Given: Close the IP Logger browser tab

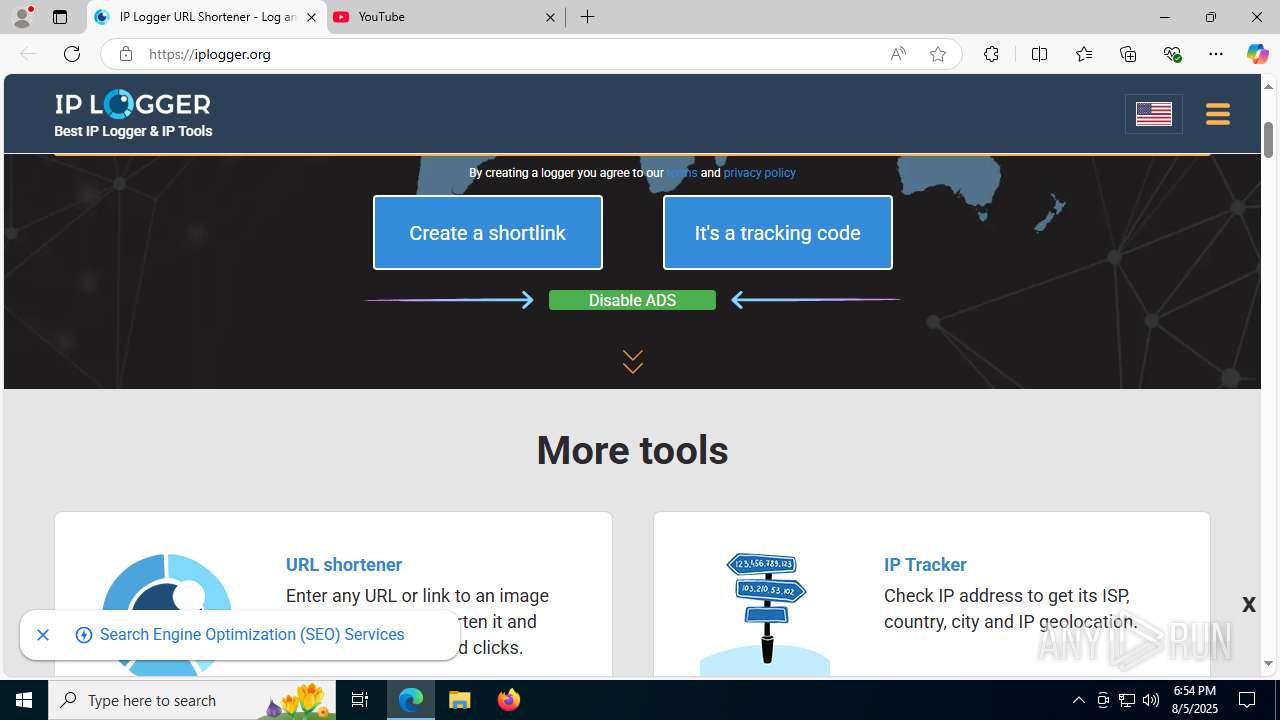Looking at the screenshot, I should pos(311,17).
